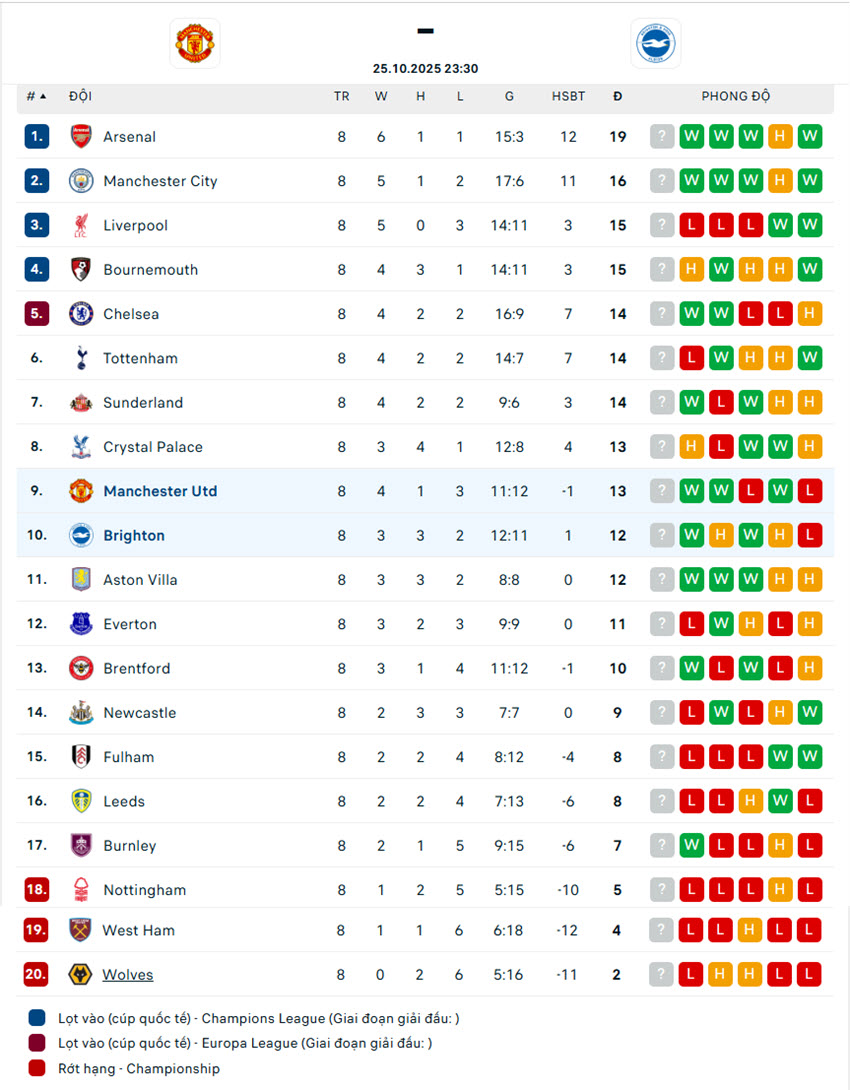Click the Newcastle club logo
This screenshot has height=1090, width=850.
click(81, 713)
